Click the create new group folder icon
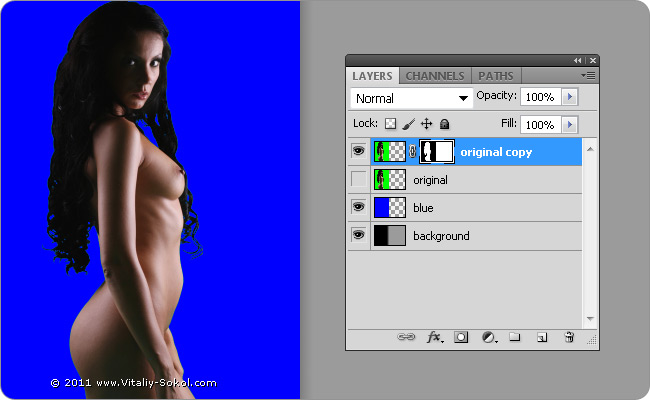650x400 pixels. [x=514, y=337]
